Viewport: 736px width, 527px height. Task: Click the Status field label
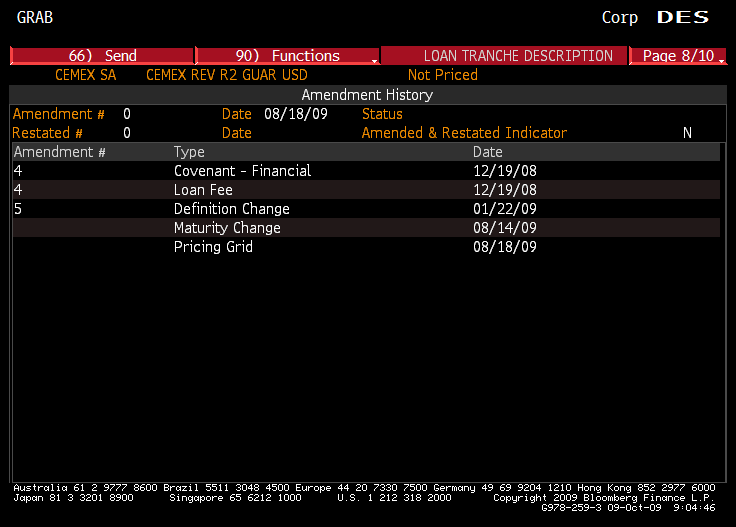382,114
